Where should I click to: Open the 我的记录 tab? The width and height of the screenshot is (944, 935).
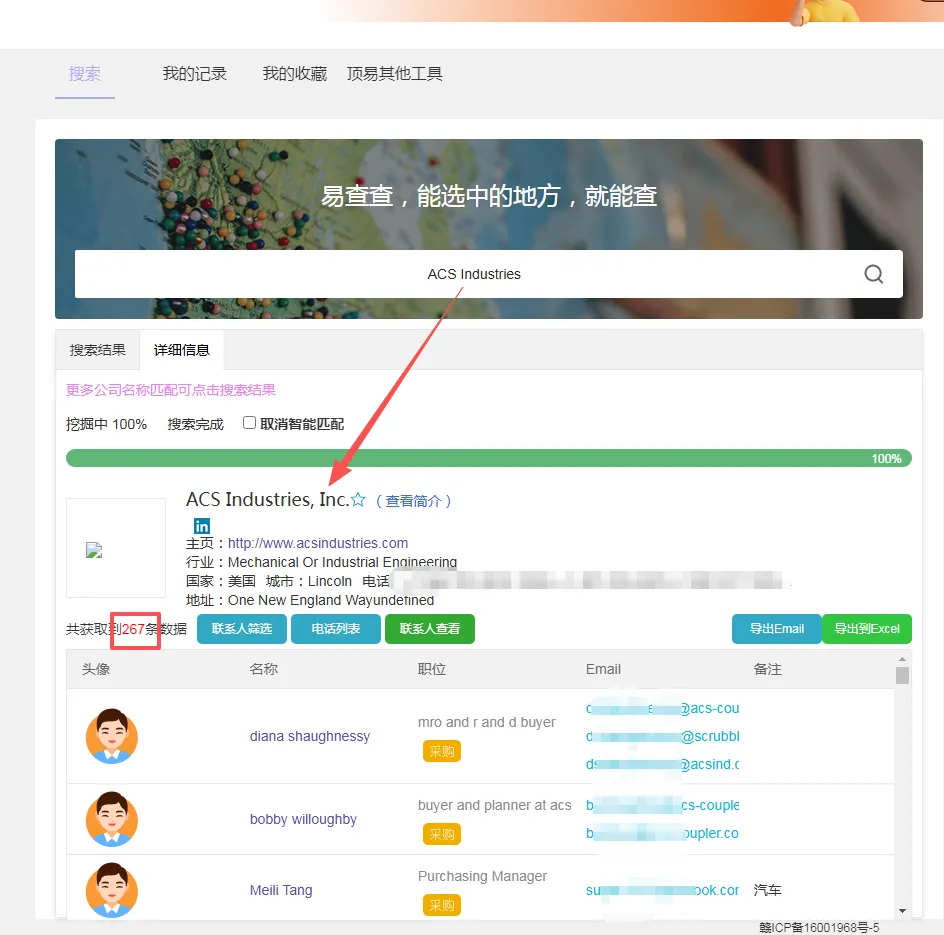194,73
